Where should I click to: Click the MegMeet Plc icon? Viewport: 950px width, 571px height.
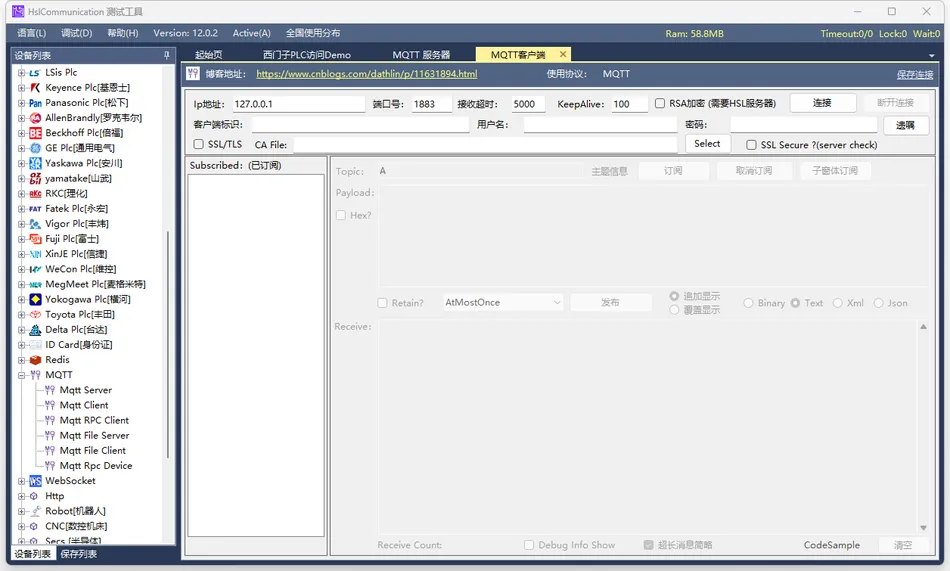tap(35, 285)
